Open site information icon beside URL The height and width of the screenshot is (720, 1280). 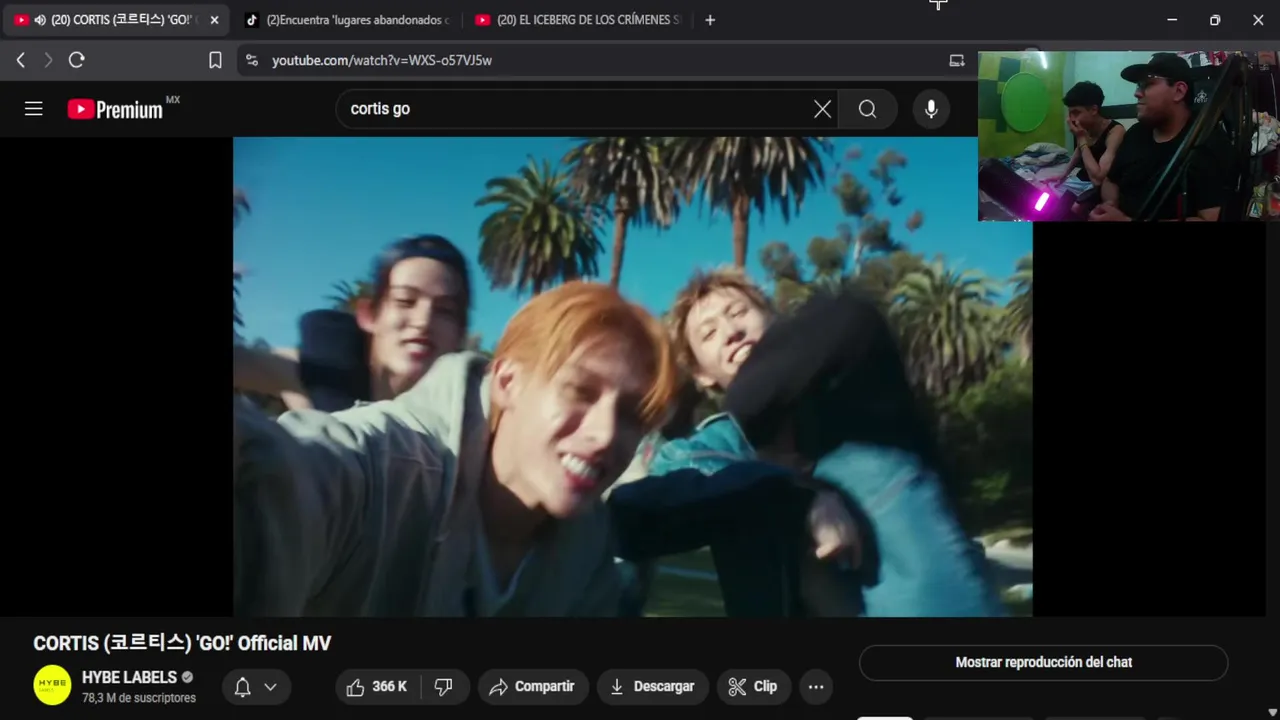[251, 60]
